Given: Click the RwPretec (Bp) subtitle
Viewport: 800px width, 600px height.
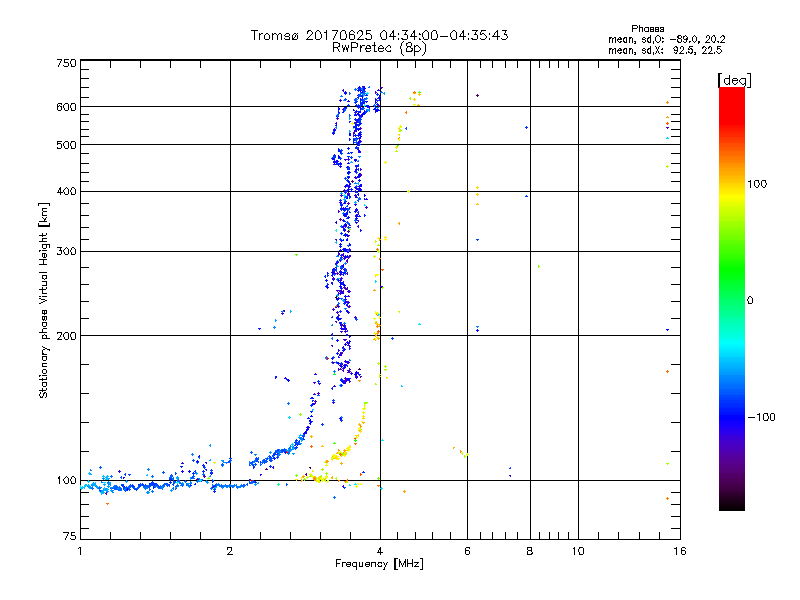Looking at the screenshot, I should [x=379, y=47].
